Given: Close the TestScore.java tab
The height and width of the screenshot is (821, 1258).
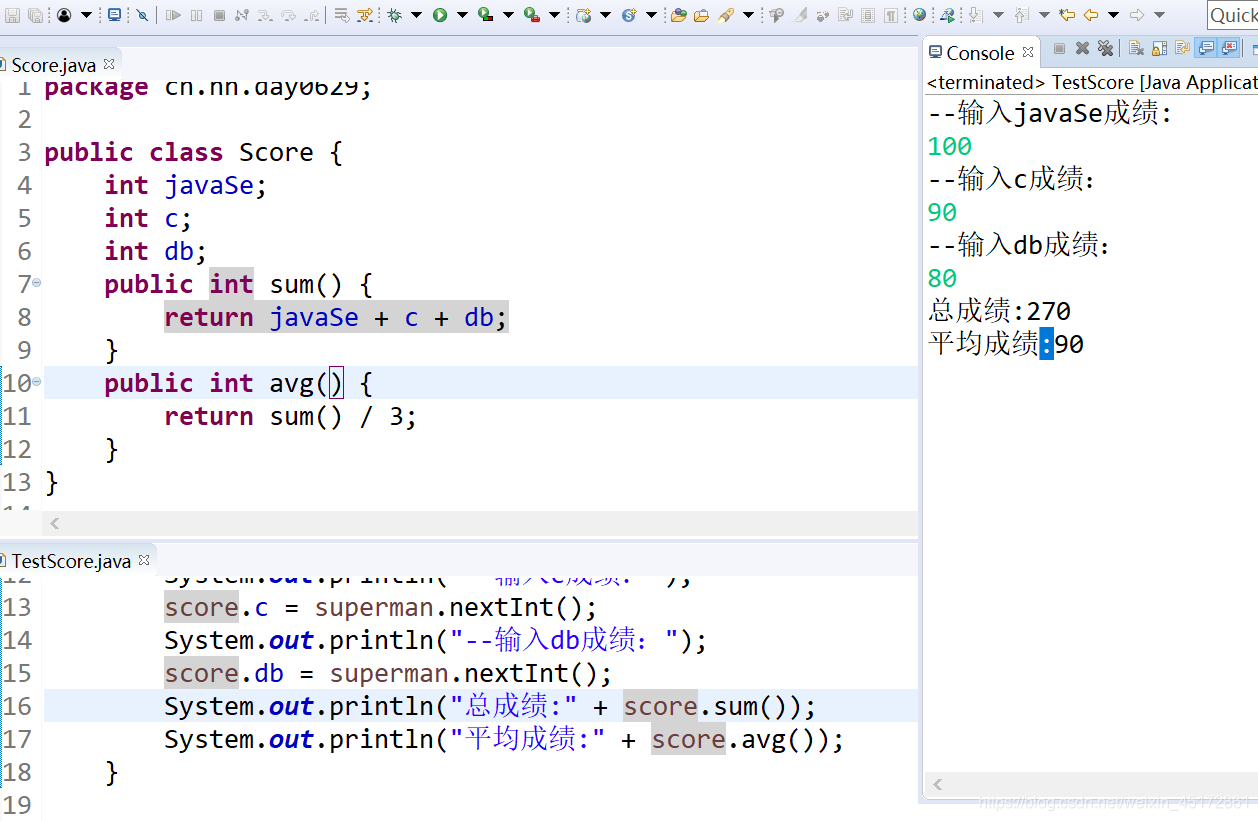Looking at the screenshot, I should [x=144, y=560].
